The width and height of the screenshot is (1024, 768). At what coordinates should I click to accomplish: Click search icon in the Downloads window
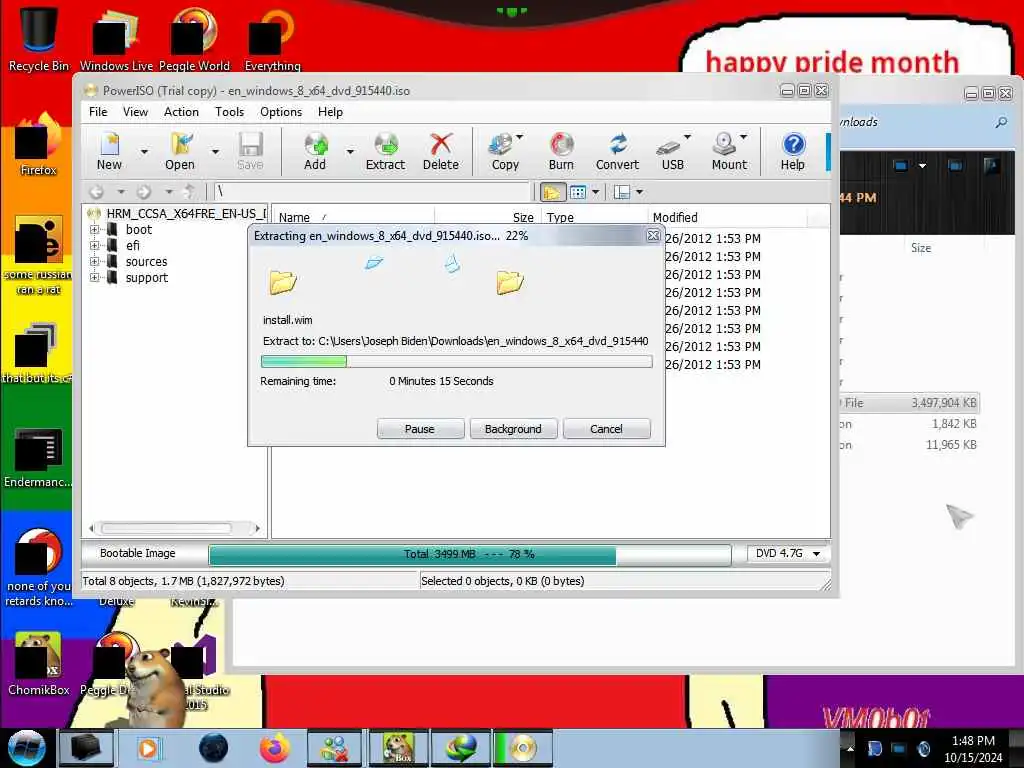point(1000,122)
